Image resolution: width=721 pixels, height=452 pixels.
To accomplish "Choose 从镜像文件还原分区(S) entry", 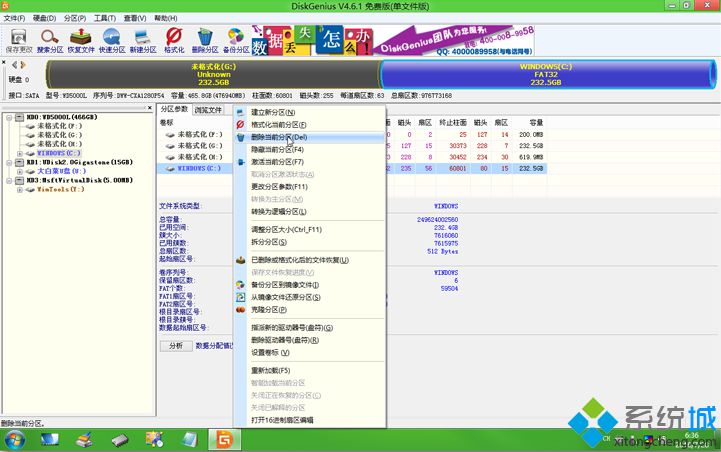I will coord(309,297).
